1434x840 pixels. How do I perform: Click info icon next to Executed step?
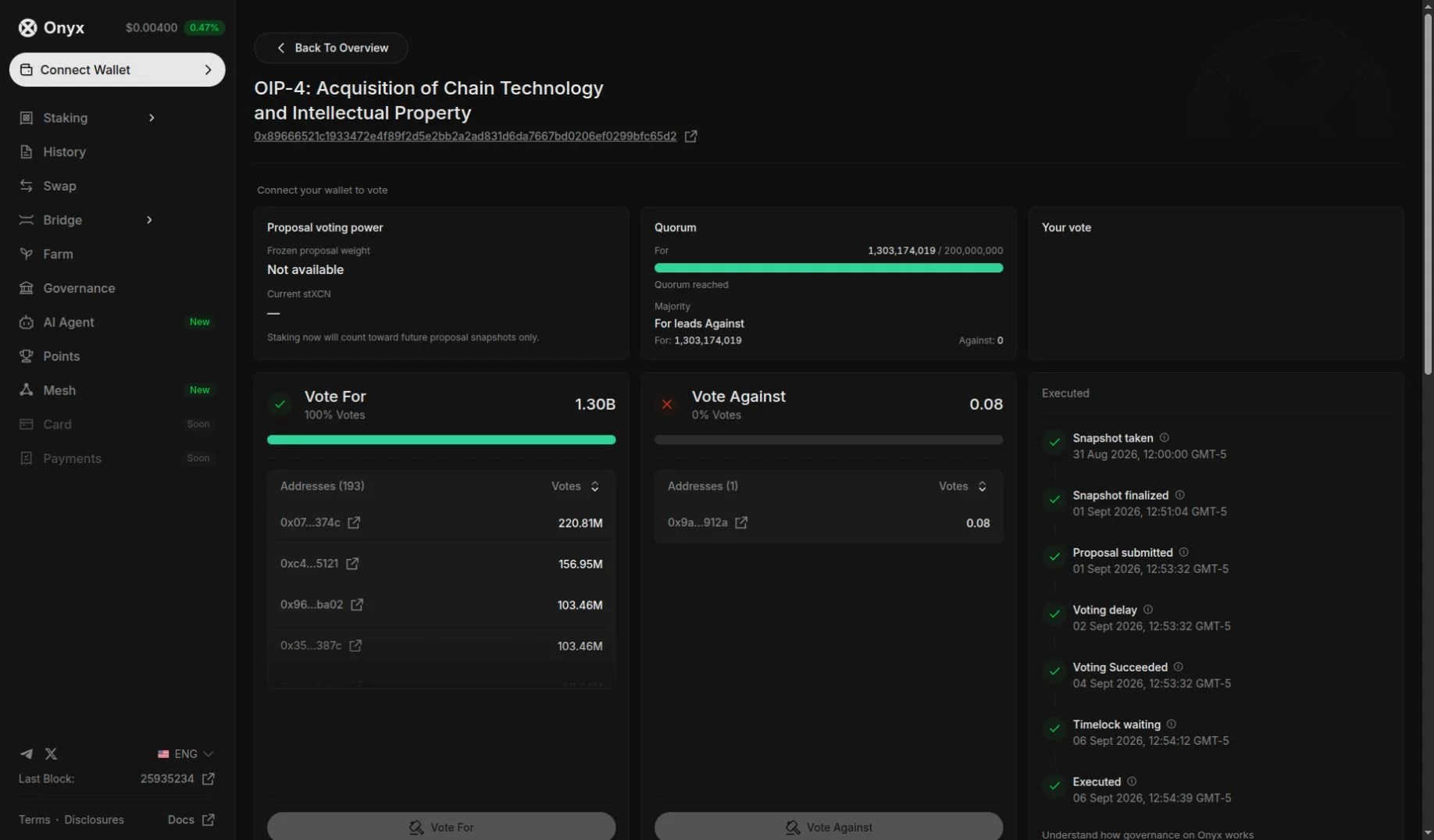click(x=1132, y=781)
